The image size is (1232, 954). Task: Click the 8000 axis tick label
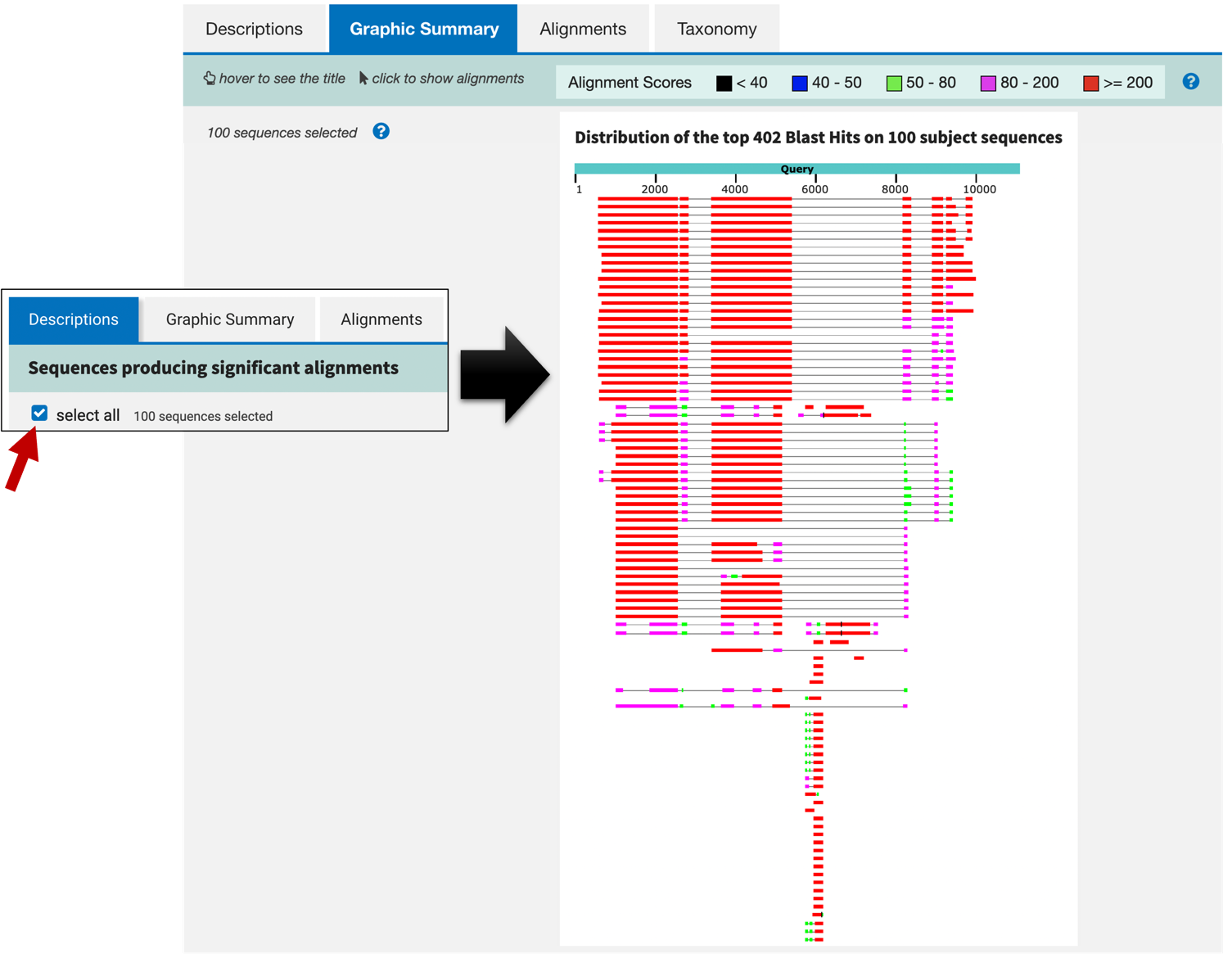[895, 189]
